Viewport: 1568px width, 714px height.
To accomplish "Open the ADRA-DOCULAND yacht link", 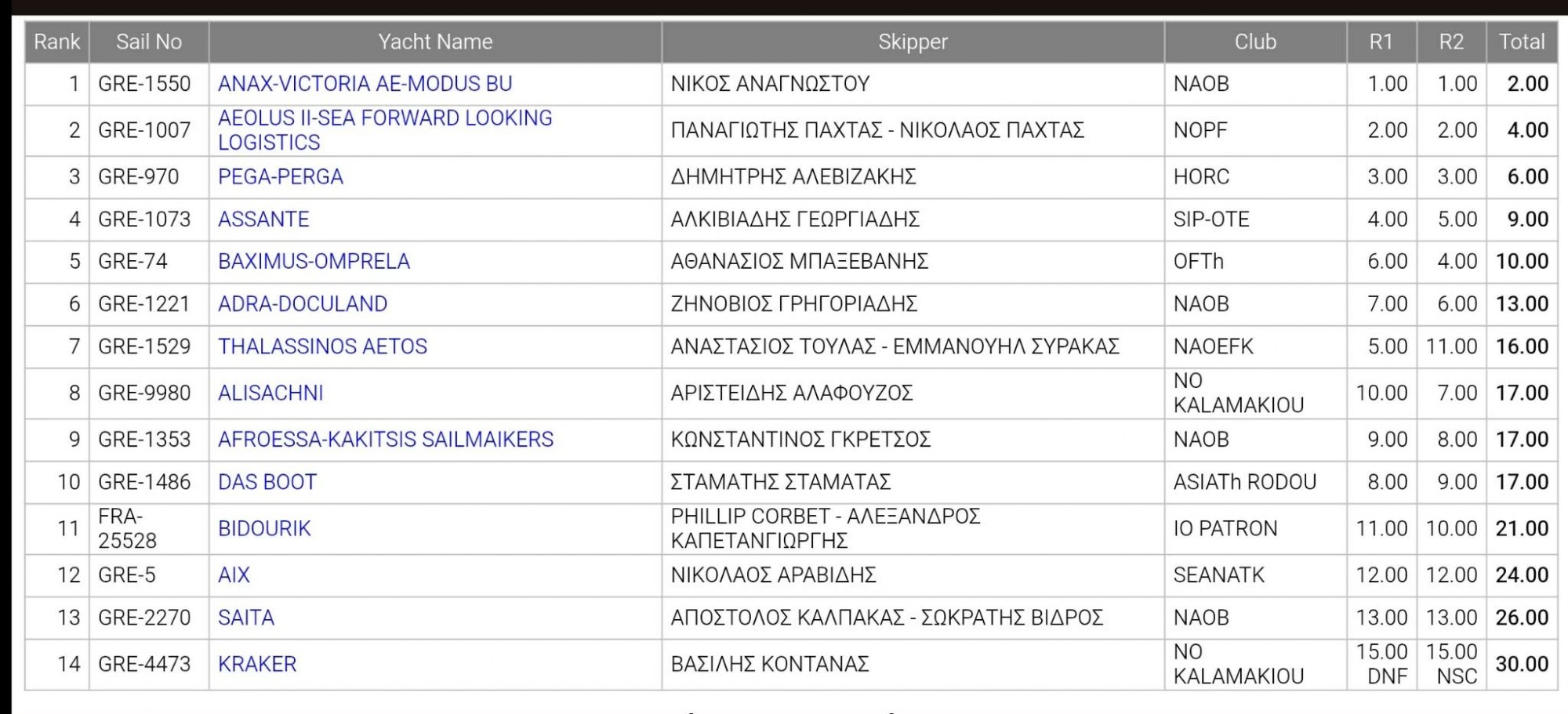I will [x=303, y=304].
